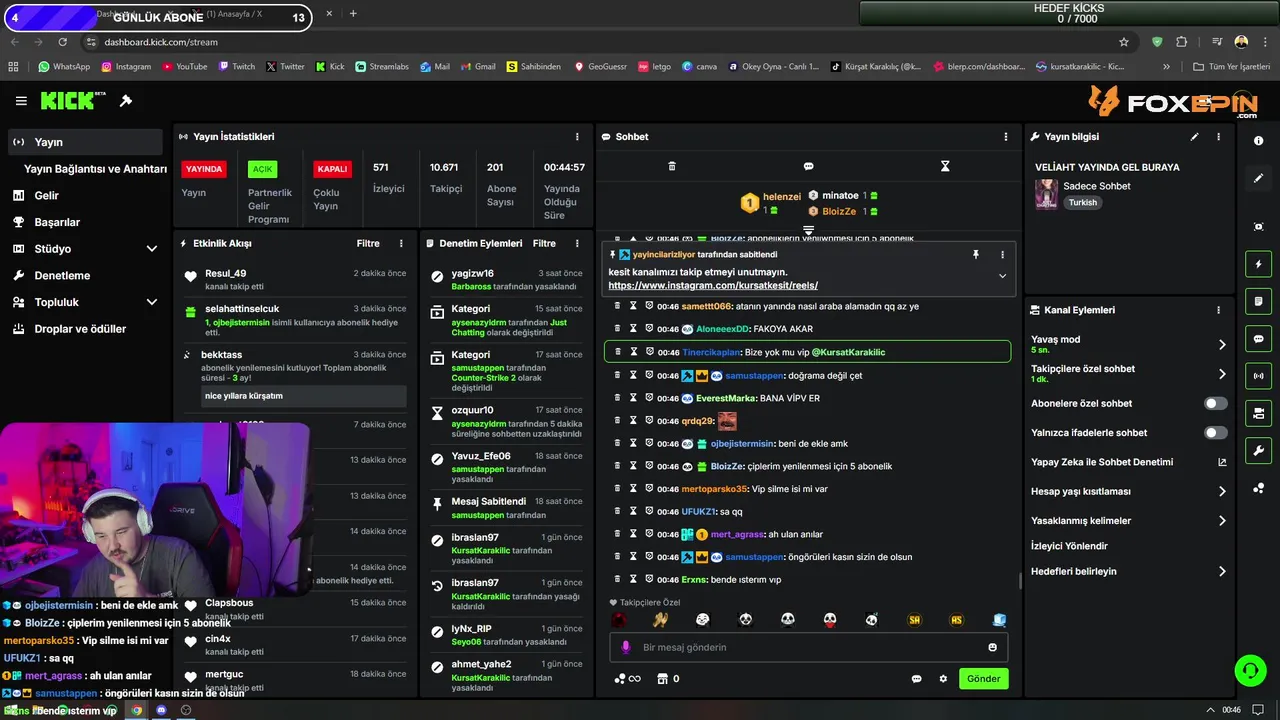This screenshot has width=1280, height=720.
Task: Click the purple microphone icon in message box
Action: coord(627,647)
